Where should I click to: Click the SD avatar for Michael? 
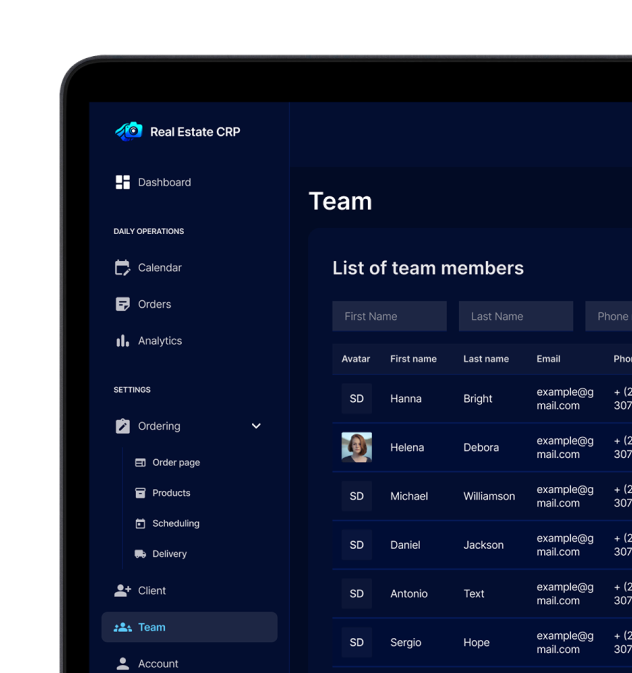click(x=357, y=496)
